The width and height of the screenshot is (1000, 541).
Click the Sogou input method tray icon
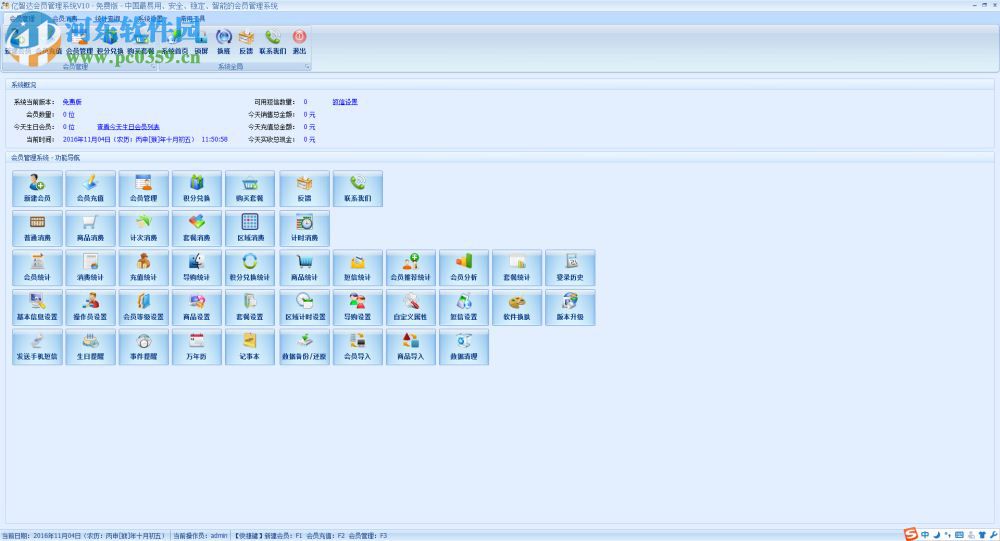pos(911,535)
